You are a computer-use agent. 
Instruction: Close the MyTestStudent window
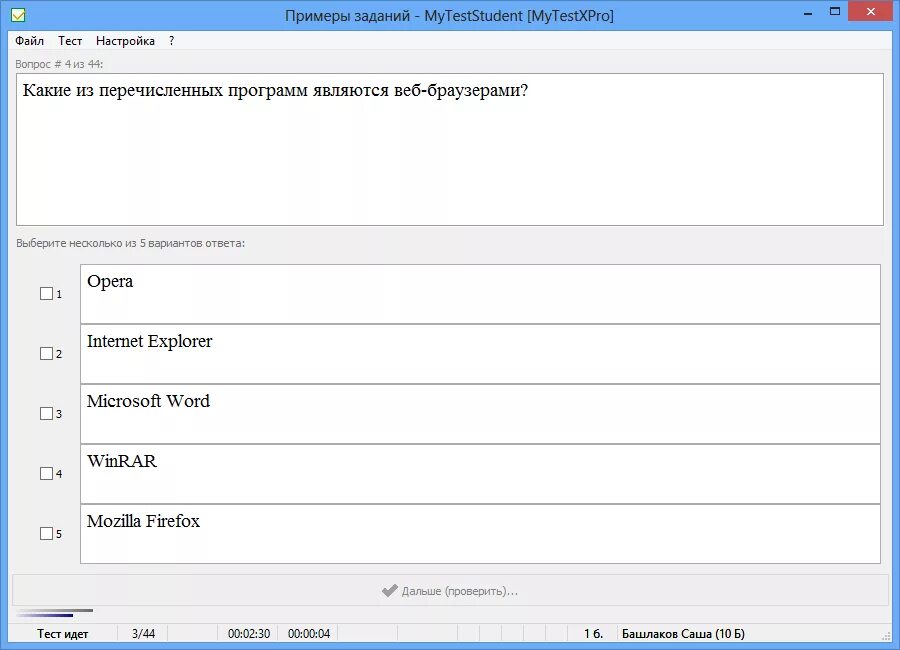coord(871,11)
